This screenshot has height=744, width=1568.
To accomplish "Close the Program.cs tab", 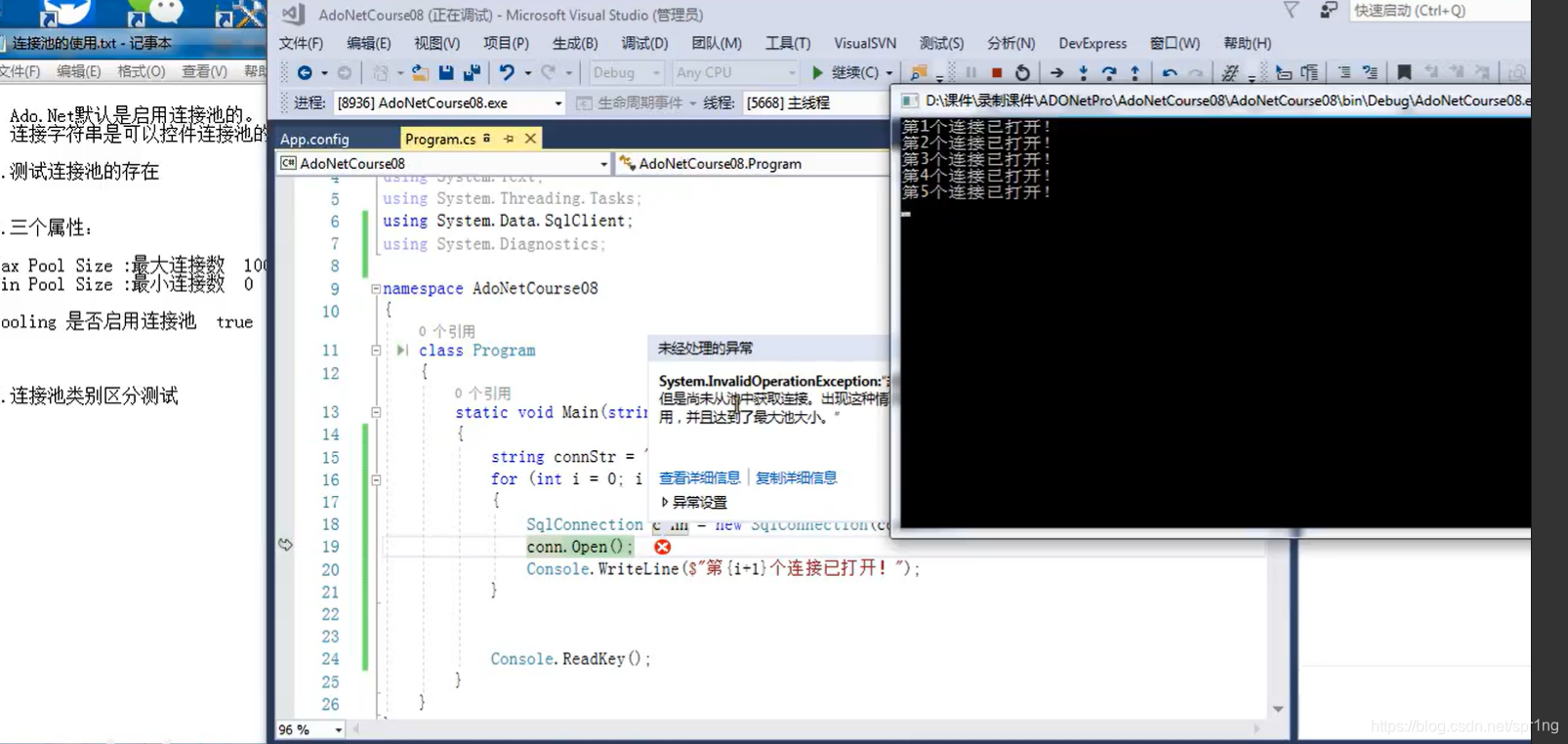I will point(530,139).
